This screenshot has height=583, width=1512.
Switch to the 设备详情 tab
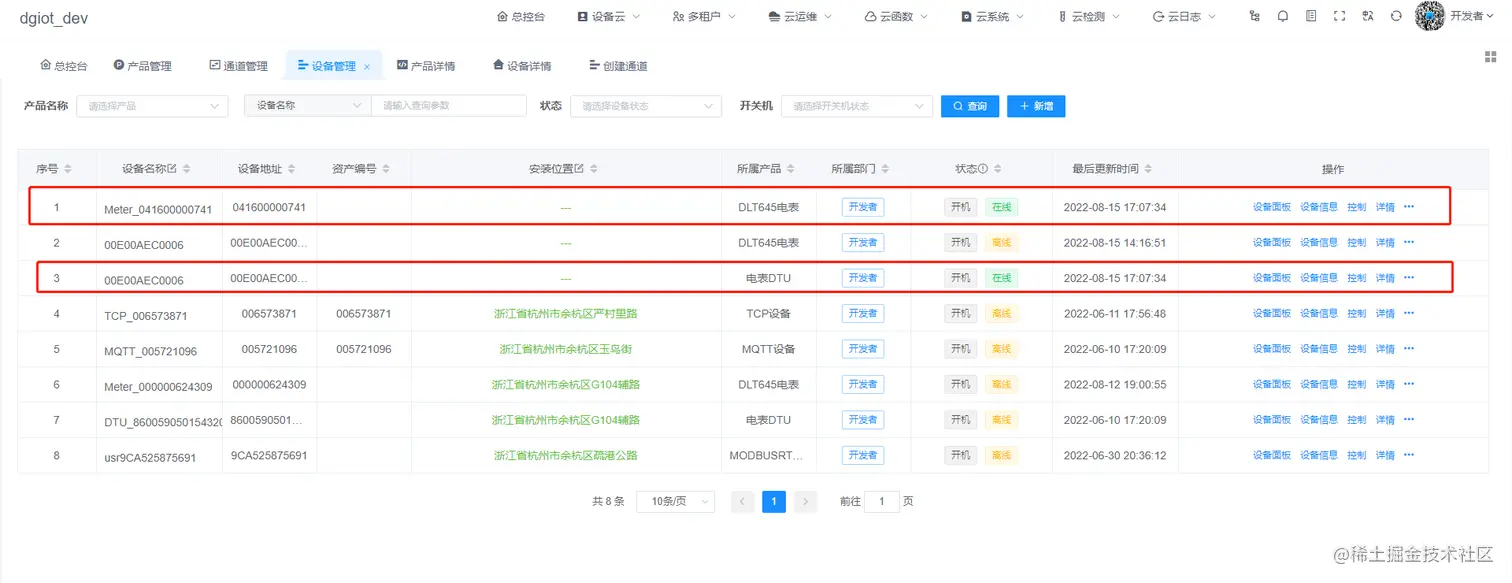point(522,66)
